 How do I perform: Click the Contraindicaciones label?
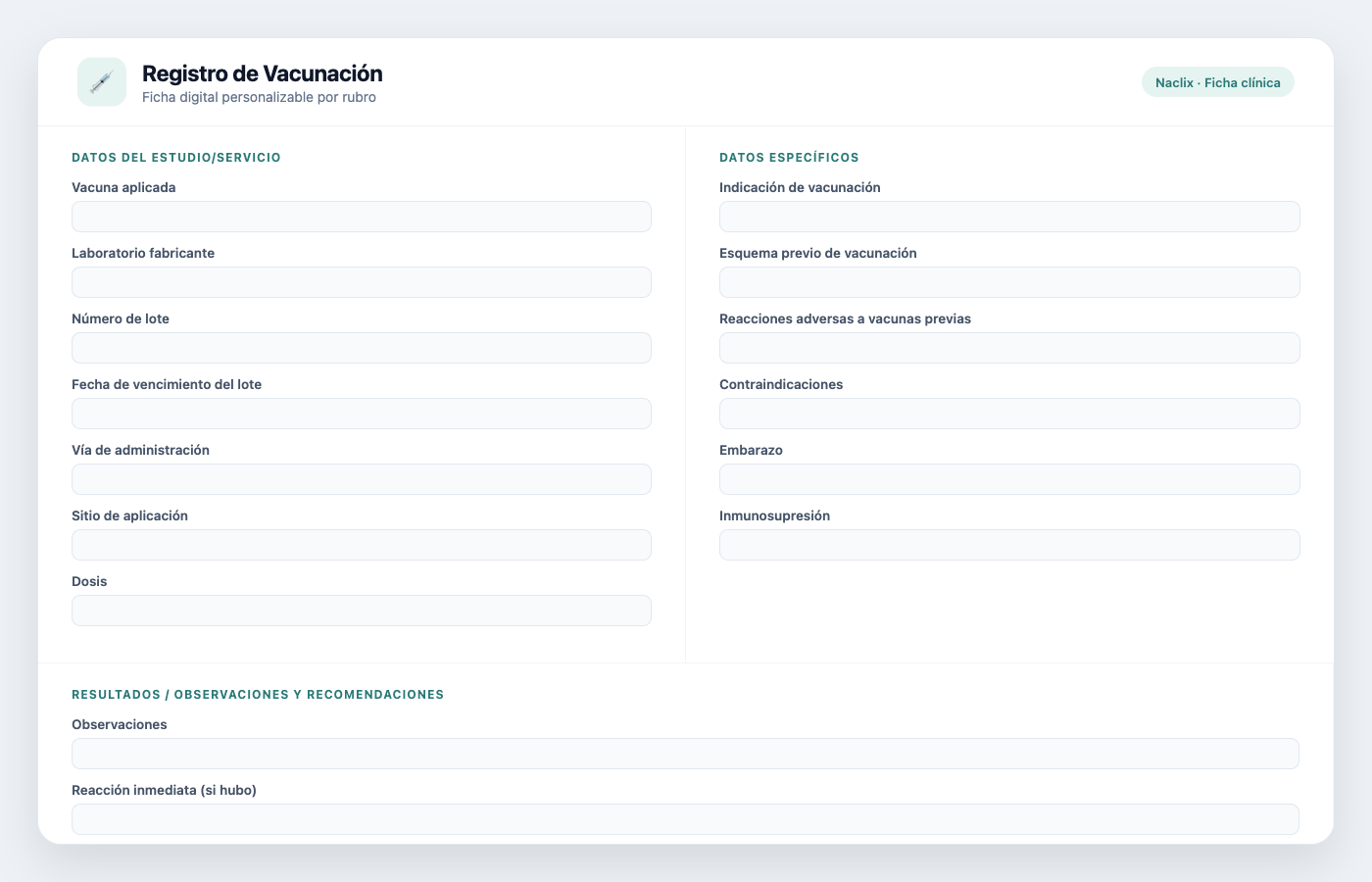point(781,384)
